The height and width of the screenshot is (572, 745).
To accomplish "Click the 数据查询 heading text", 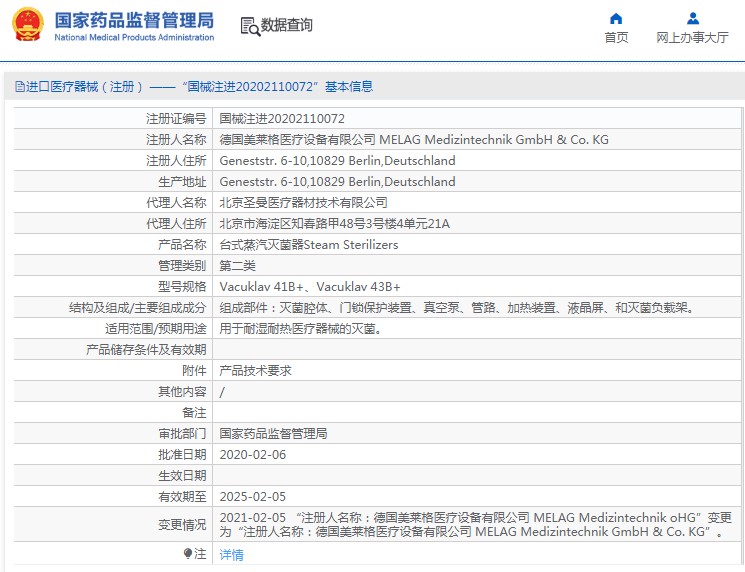I will pos(287,25).
